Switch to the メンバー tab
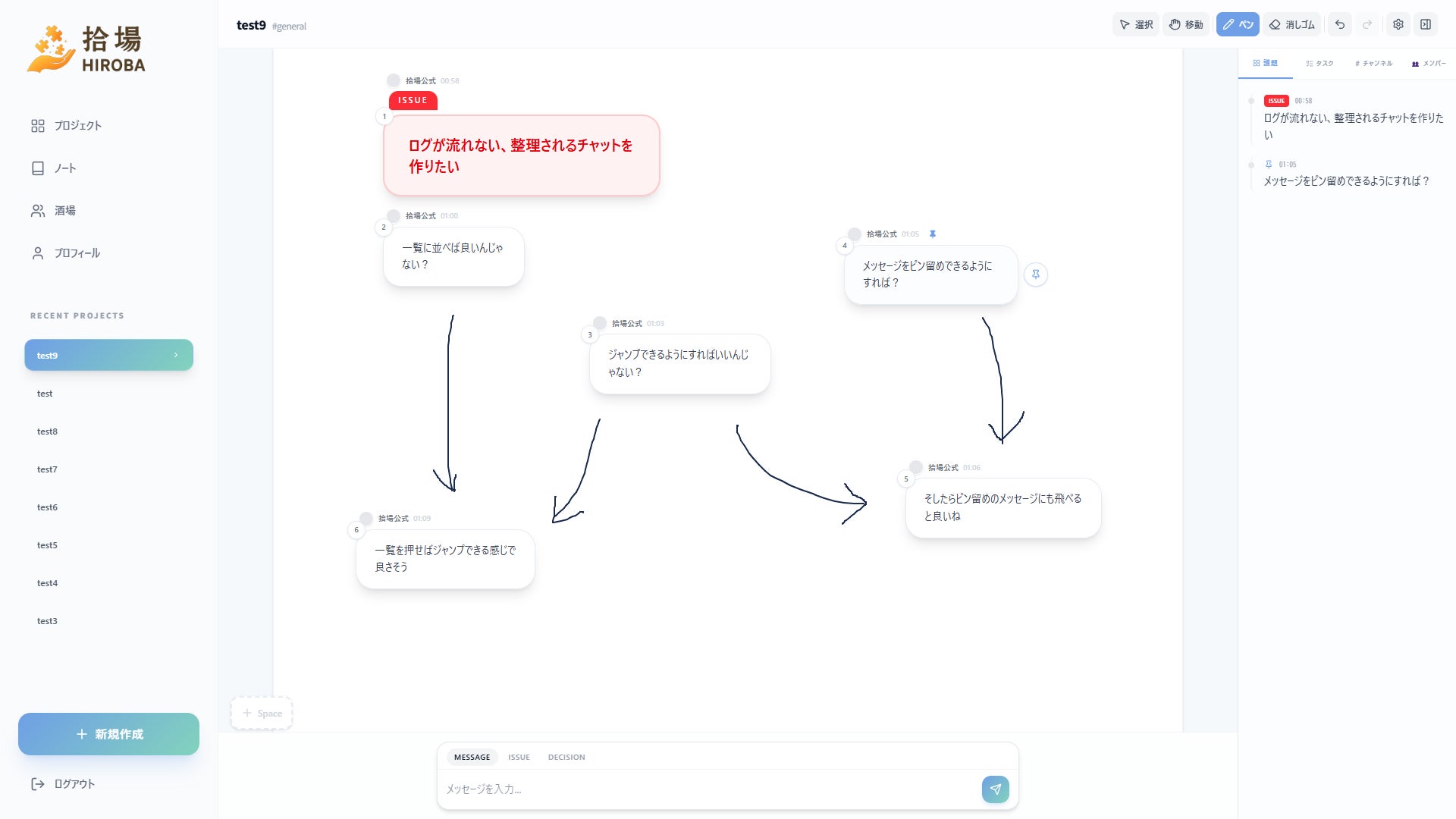The width and height of the screenshot is (1456, 819). coord(1429,63)
